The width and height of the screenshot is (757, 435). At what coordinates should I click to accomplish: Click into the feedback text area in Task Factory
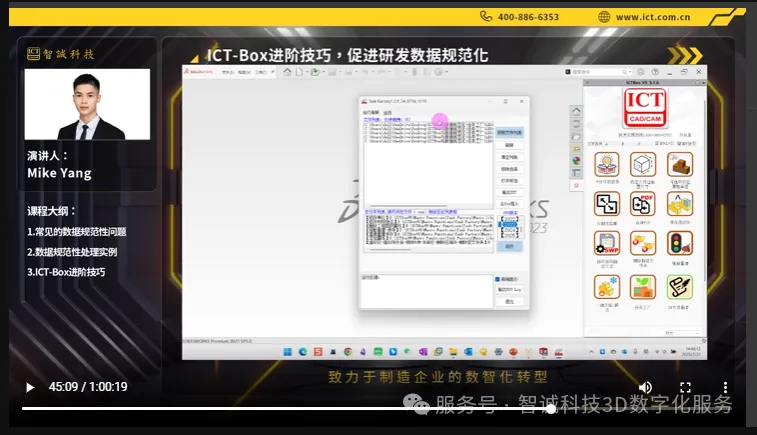pos(426,292)
